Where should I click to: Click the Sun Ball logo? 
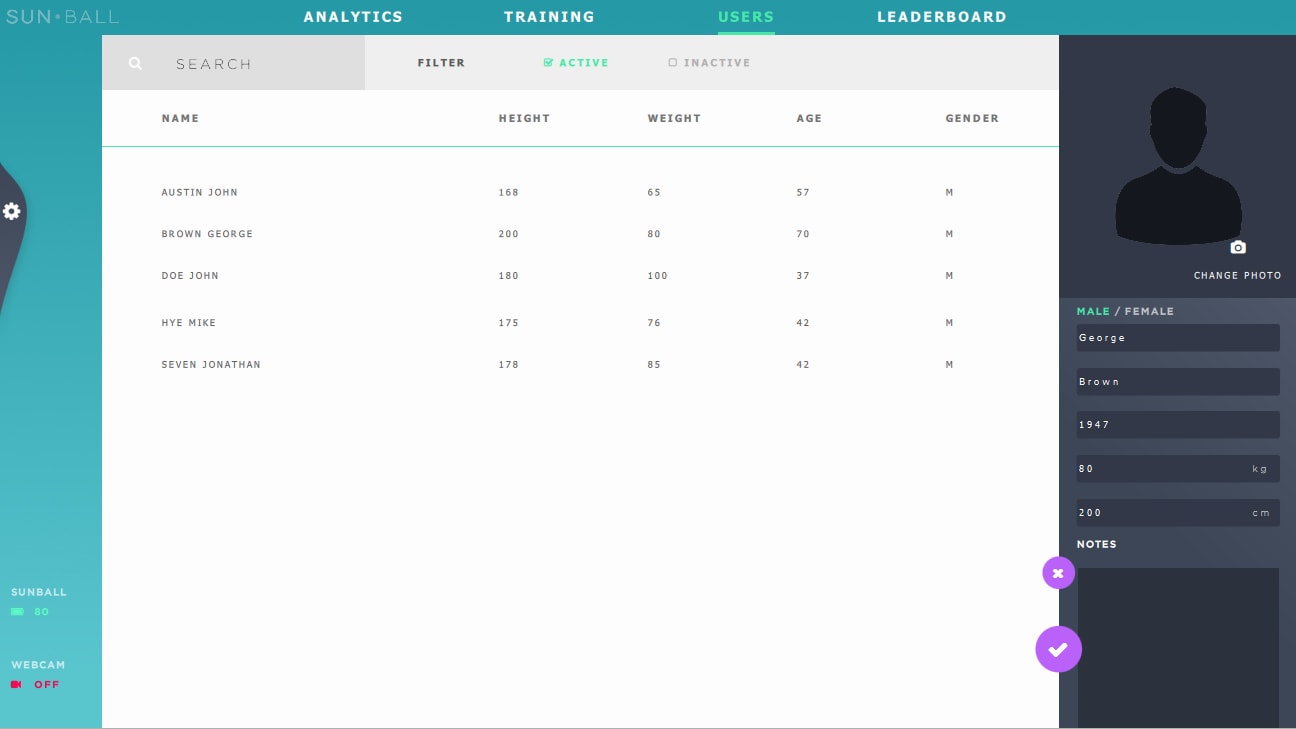pyautogui.click(x=62, y=17)
